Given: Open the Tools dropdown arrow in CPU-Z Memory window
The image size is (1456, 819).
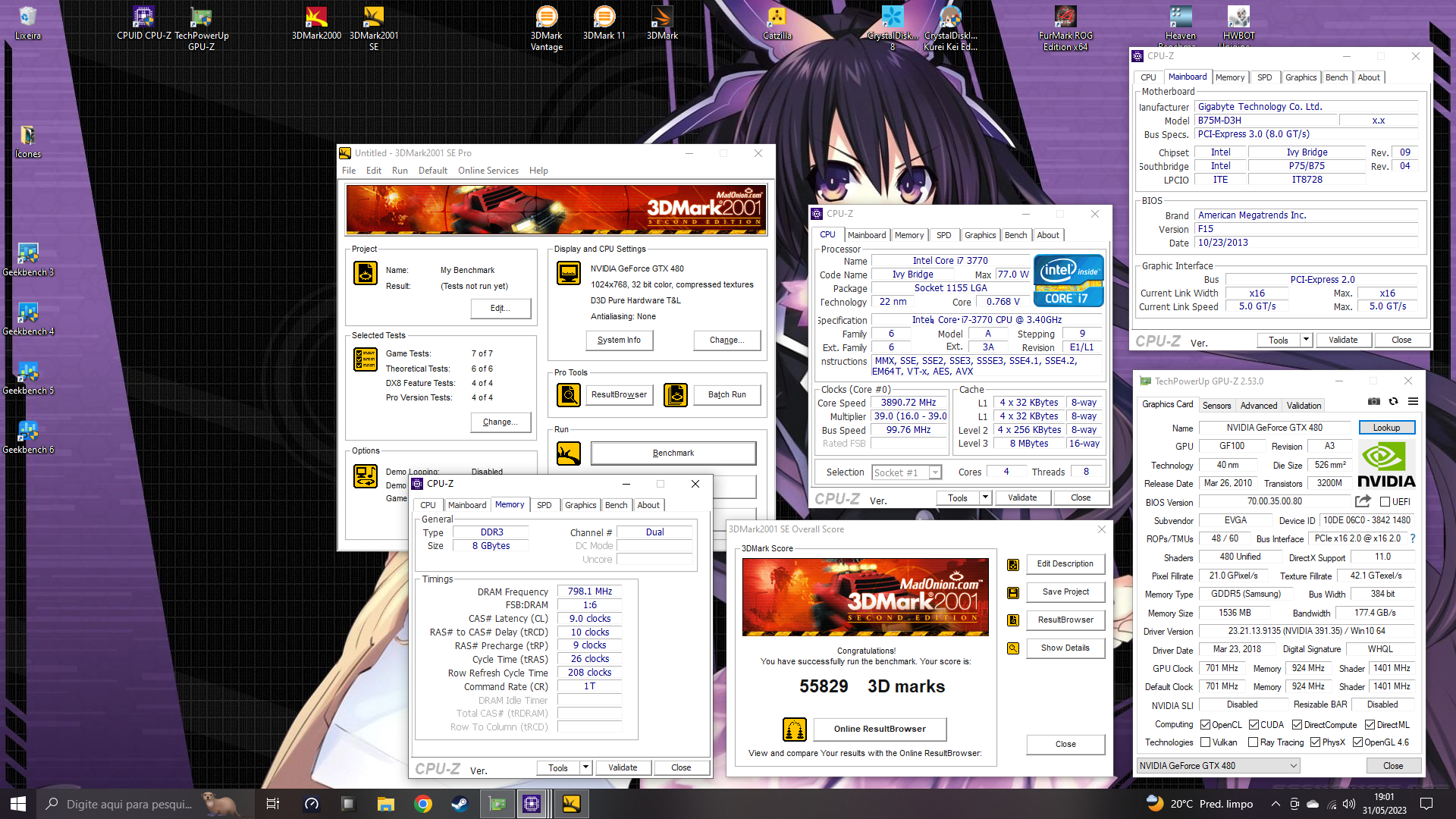Looking at the screenshot, I should point(585,767).
